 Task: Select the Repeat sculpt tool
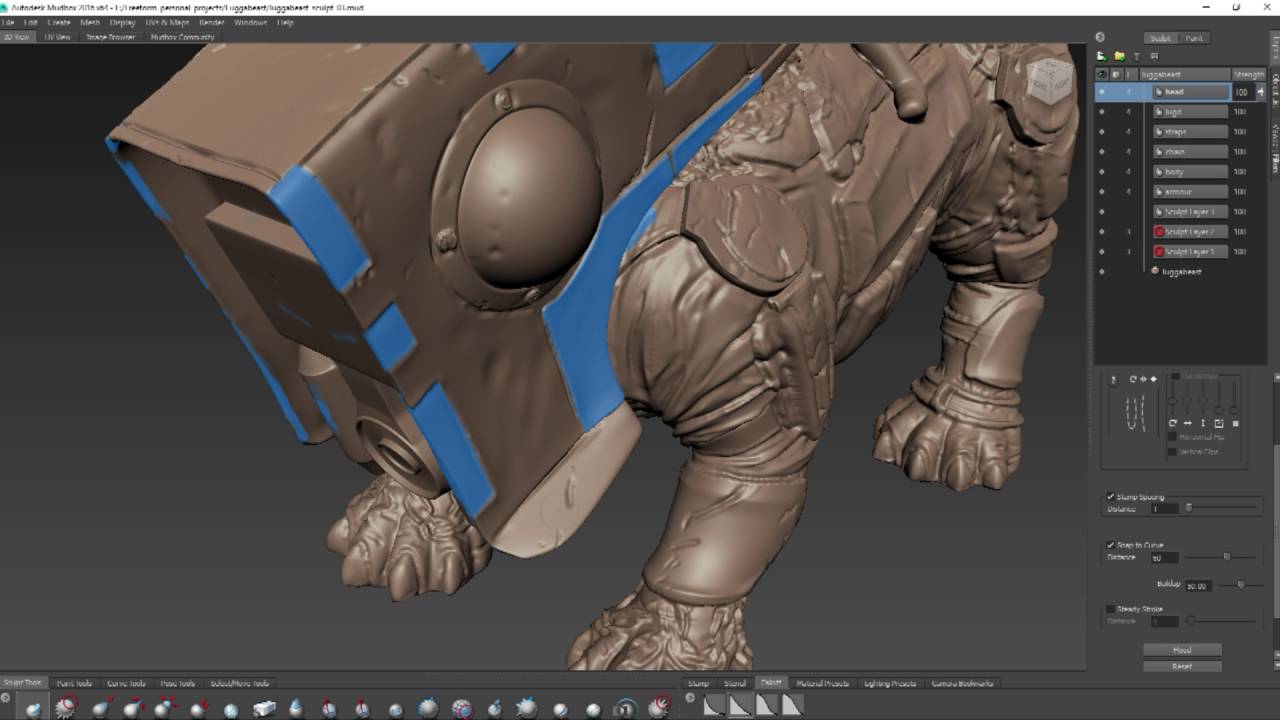click(x=296, y=708)
